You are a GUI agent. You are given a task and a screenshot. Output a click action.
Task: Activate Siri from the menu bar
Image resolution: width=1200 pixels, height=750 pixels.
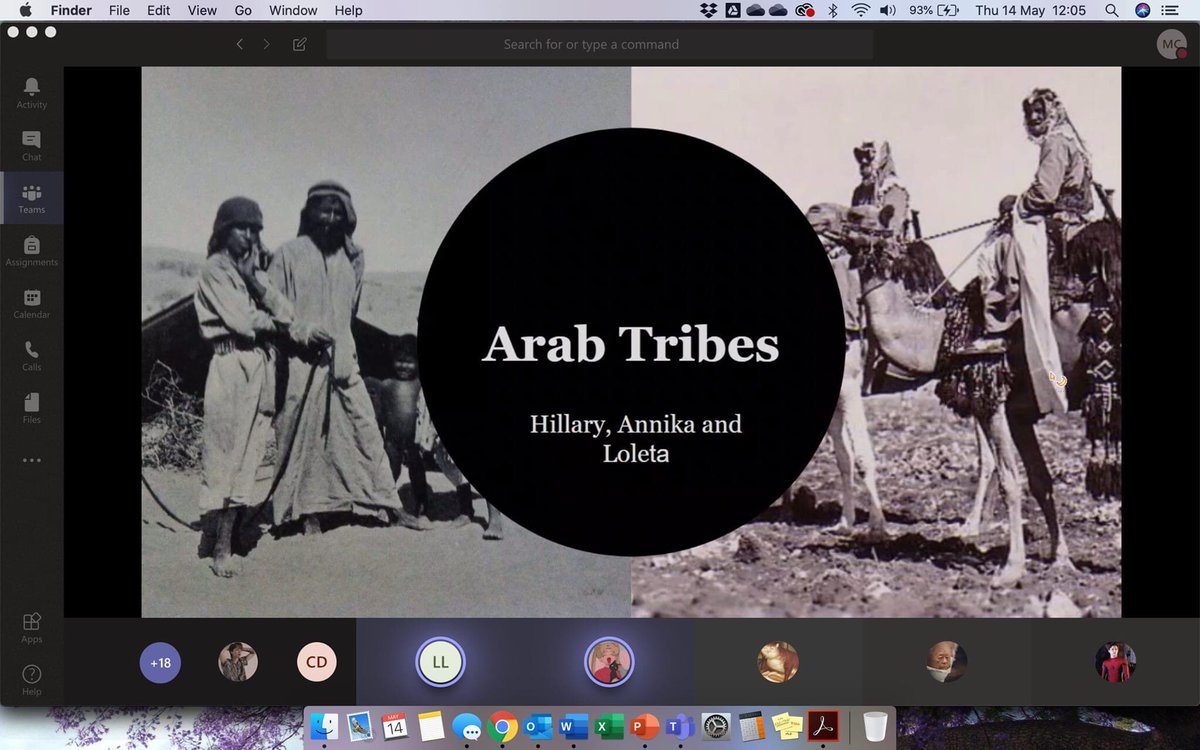1143,10
